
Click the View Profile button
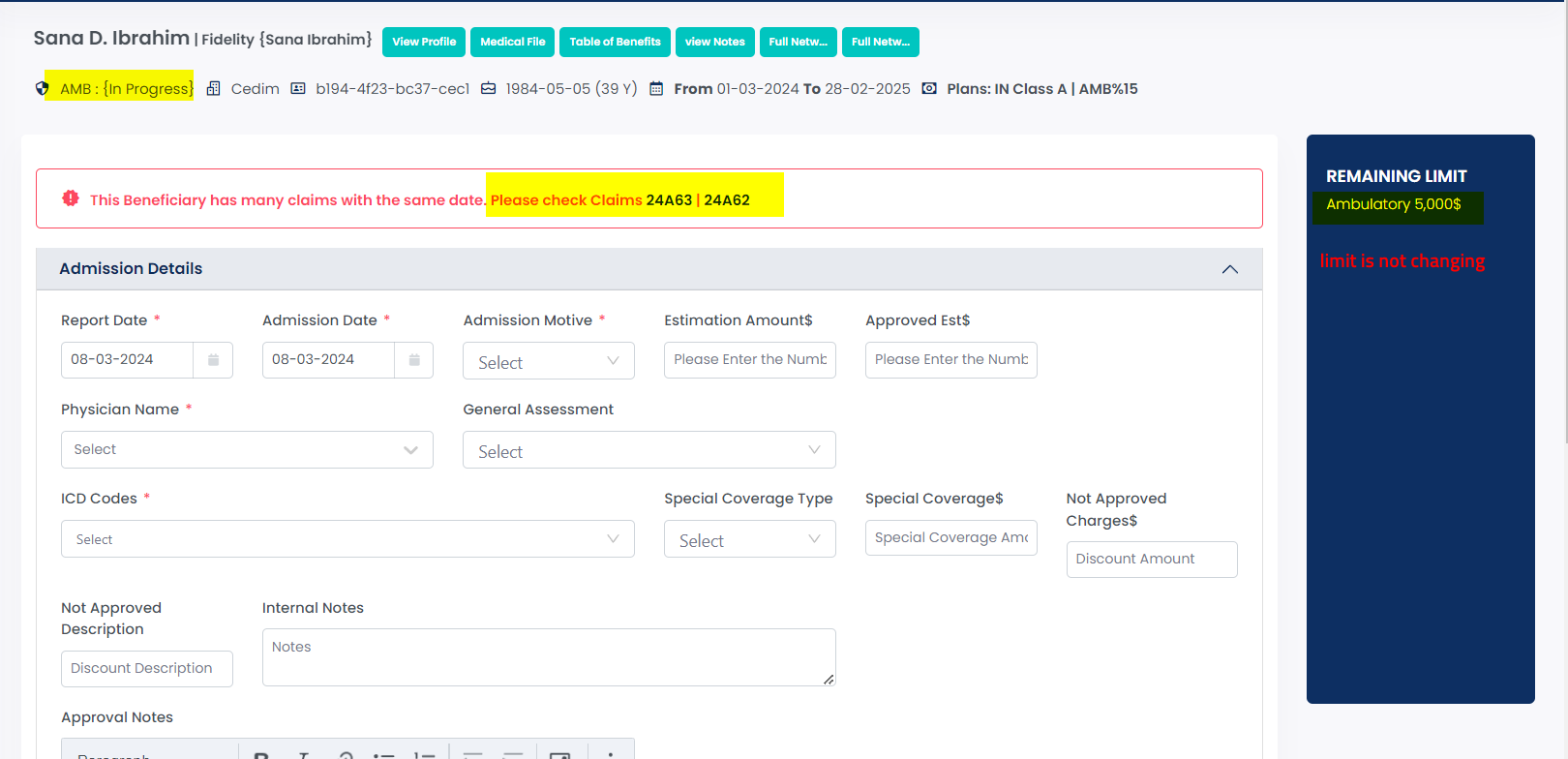point(424,42)
